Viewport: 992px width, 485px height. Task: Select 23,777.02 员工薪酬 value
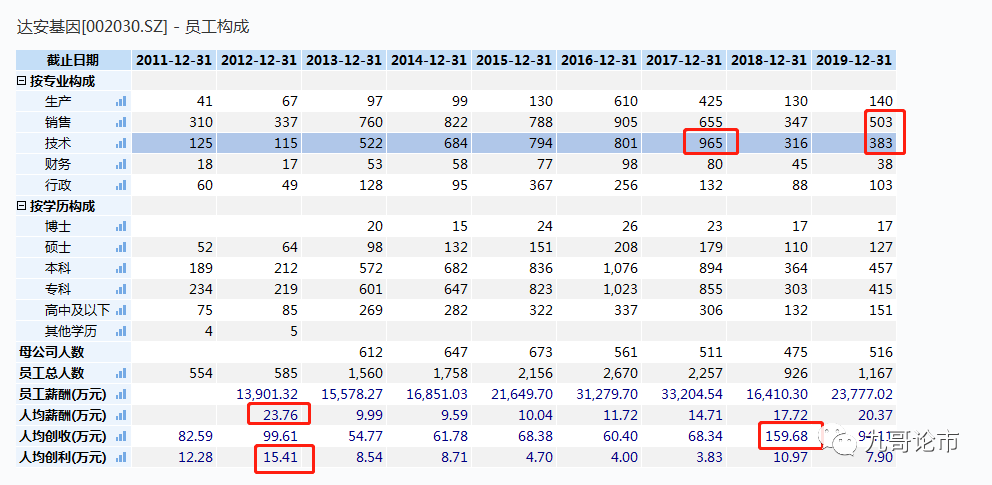coord(862,395)
